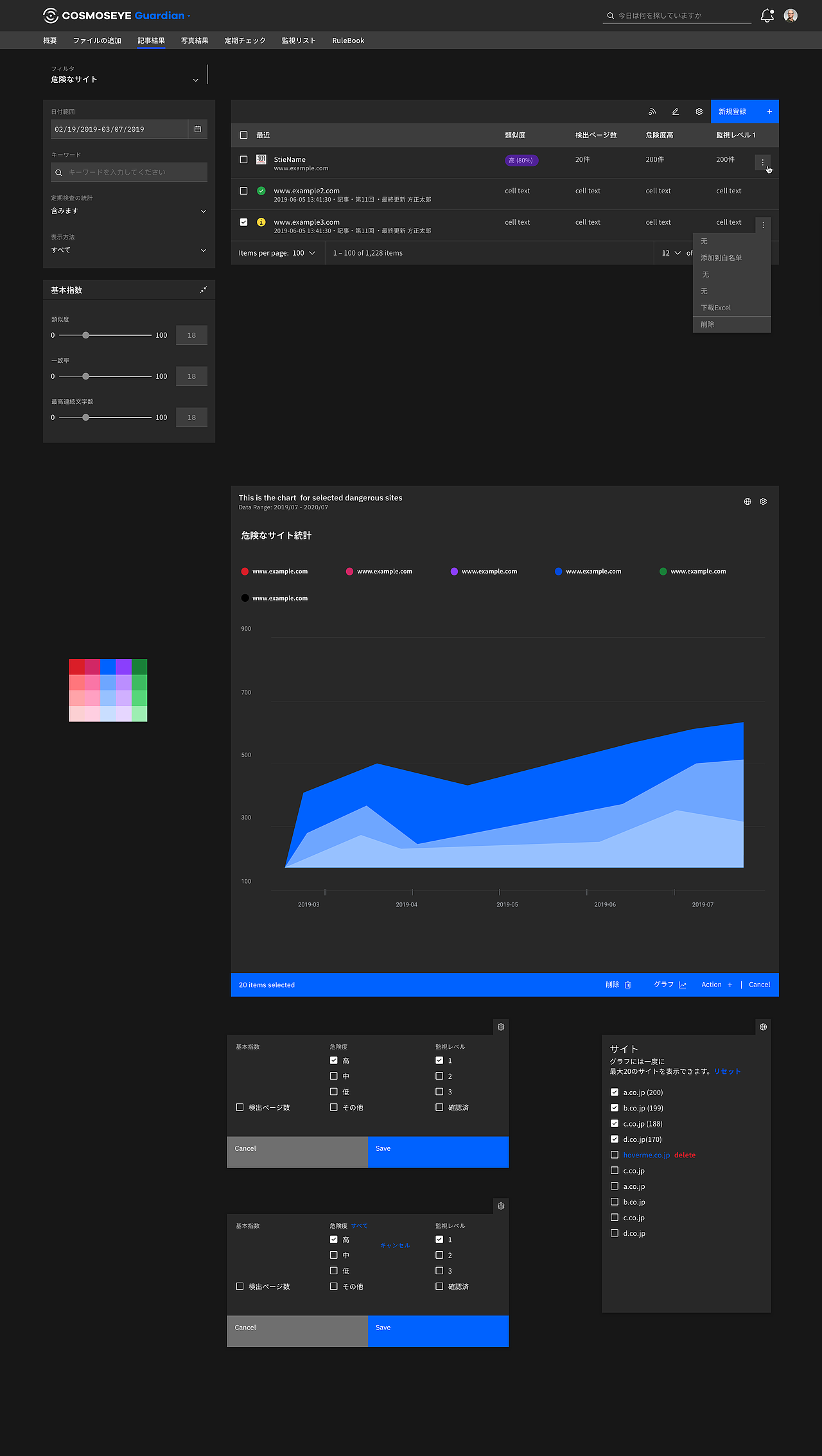This screenshot has height=1456, width=822.
Task: Open the user avatar profile
Action: 791,15
